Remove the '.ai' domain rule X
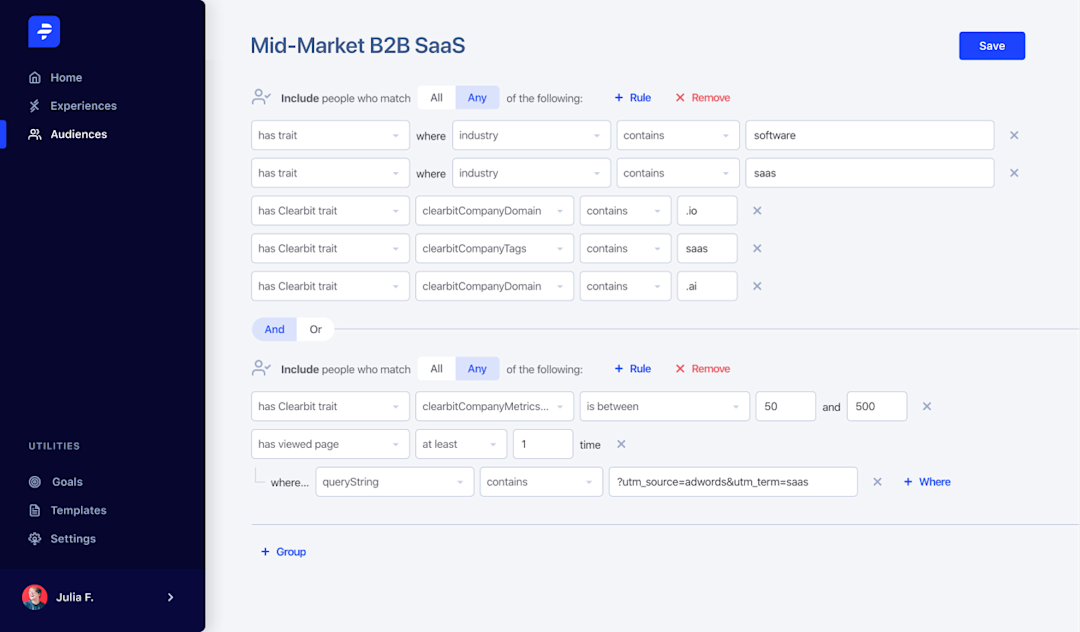This screenshot has height=632, width=1080. click(757, 286)
